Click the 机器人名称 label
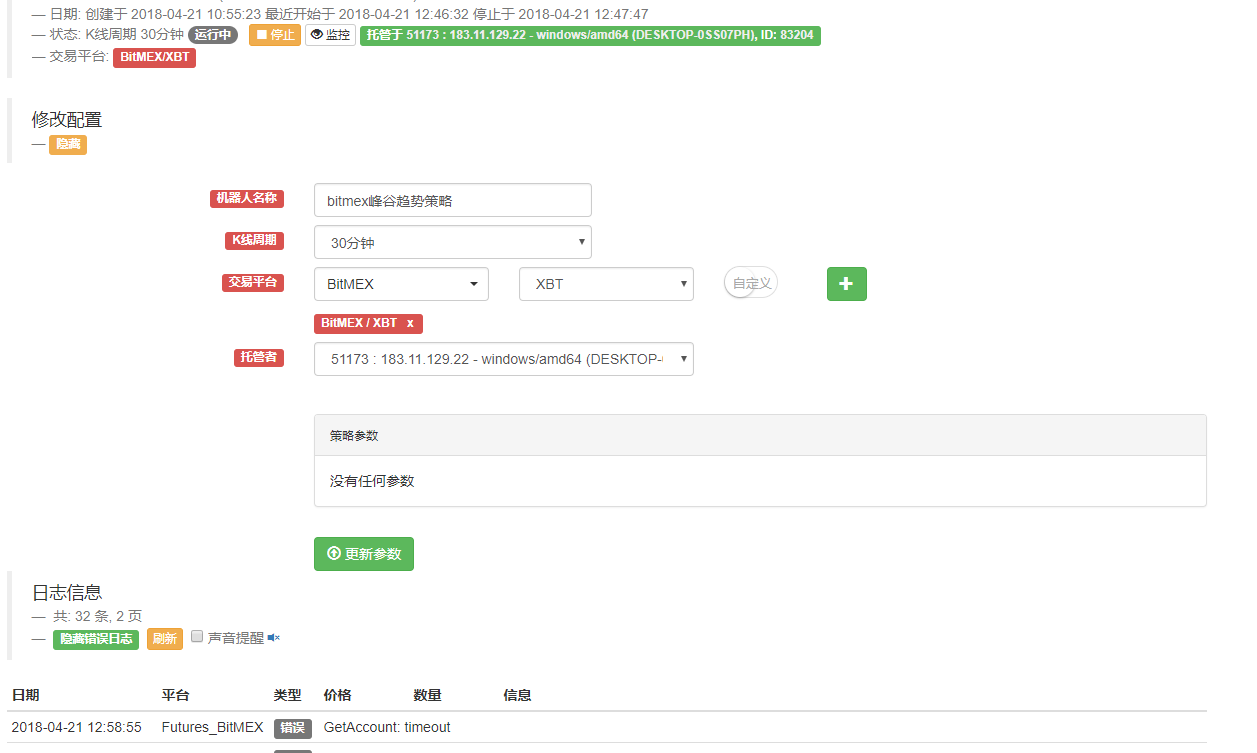Viewport: 1257px width, 753px height. tap(246, 199)
